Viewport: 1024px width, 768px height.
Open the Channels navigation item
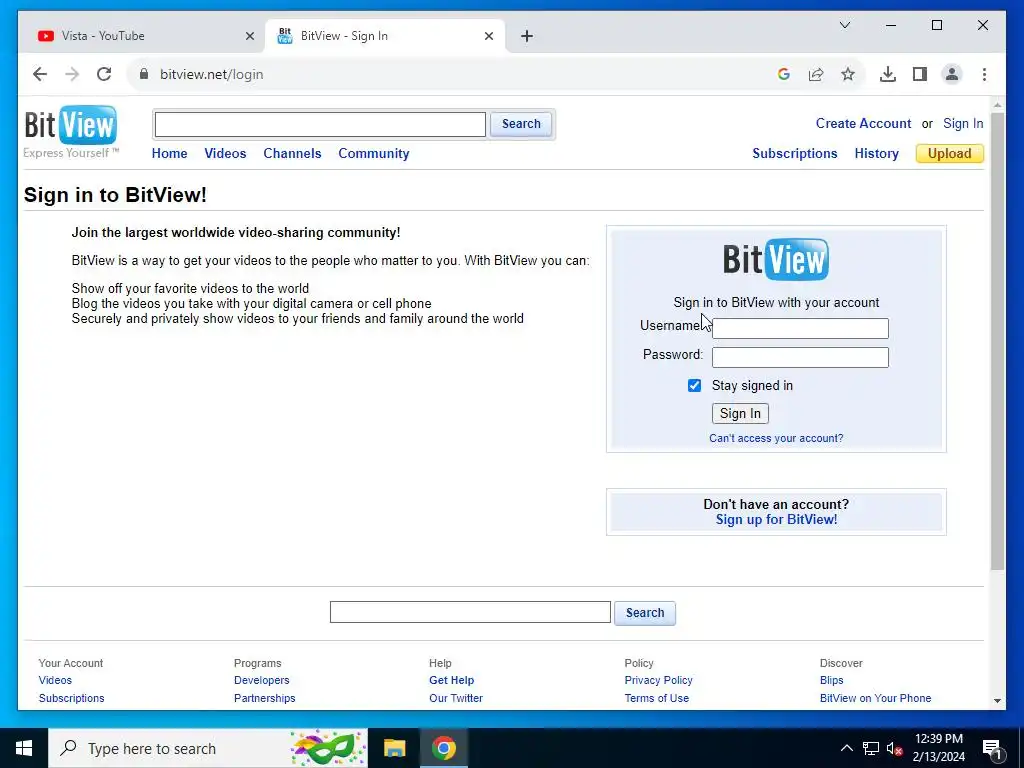[x=292, y=153]
